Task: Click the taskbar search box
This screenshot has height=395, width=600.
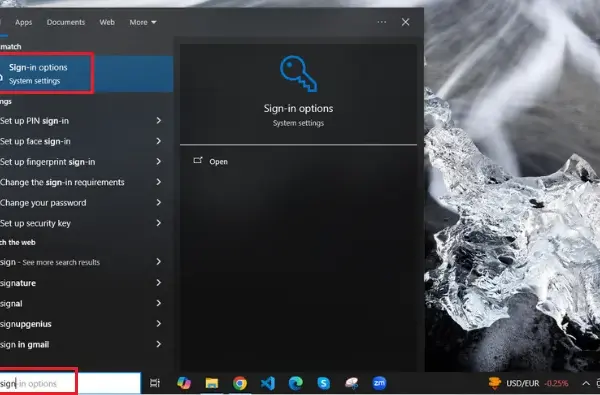Action: pos(70,383)
